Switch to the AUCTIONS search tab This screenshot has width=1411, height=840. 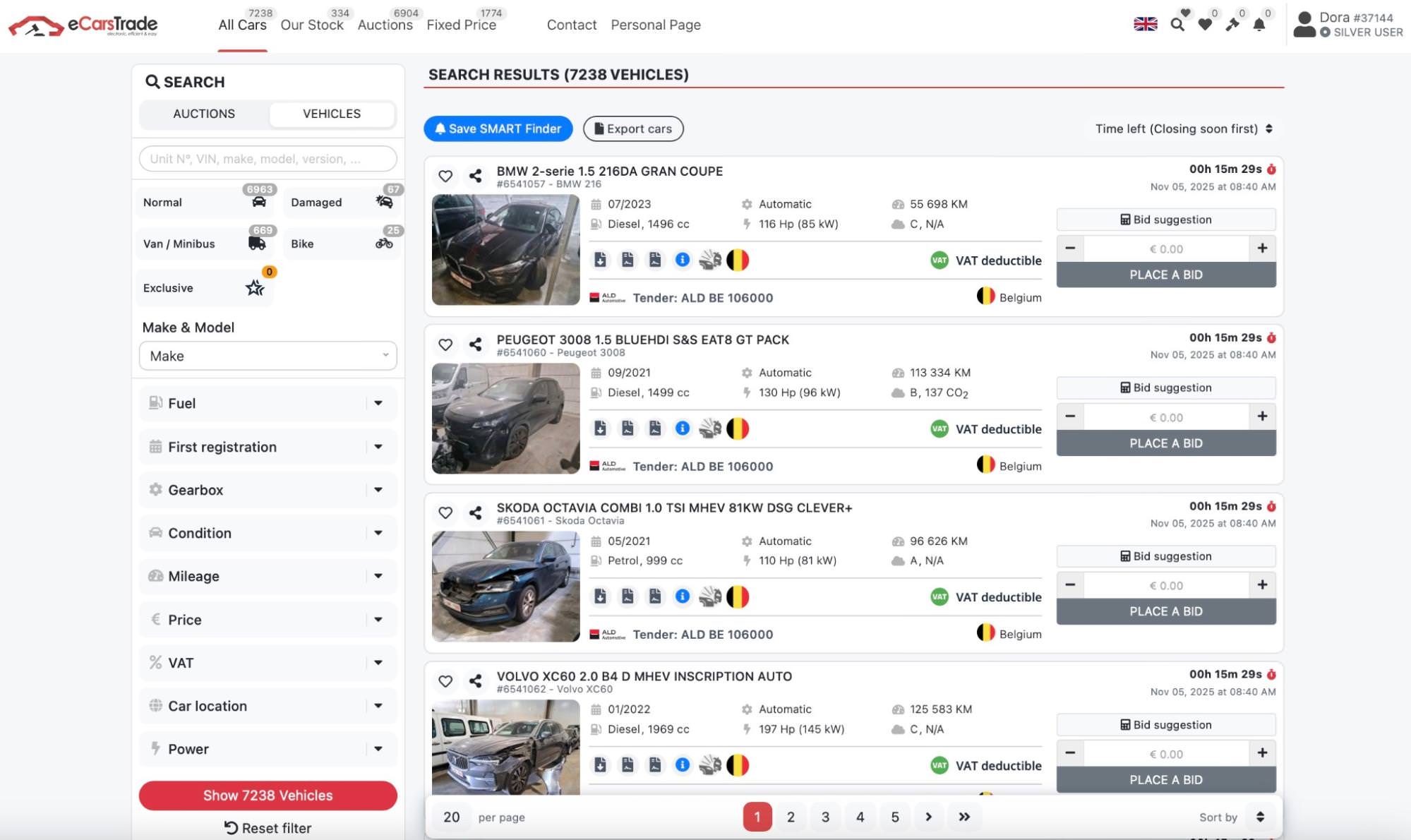pyautogui.click(x=204, y=114)
